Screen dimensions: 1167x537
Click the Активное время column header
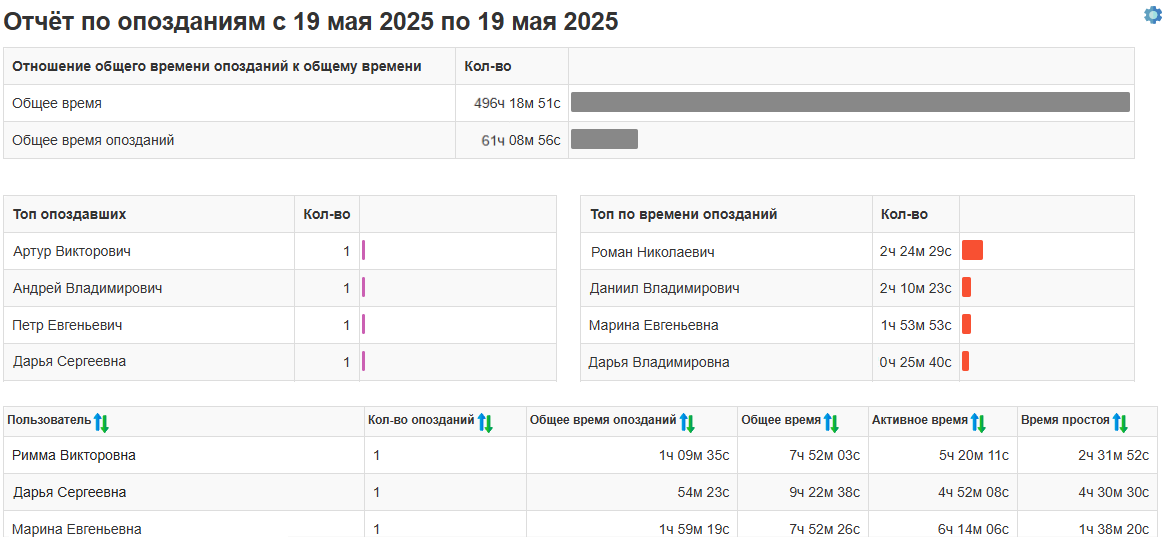(x=919, y=421)
